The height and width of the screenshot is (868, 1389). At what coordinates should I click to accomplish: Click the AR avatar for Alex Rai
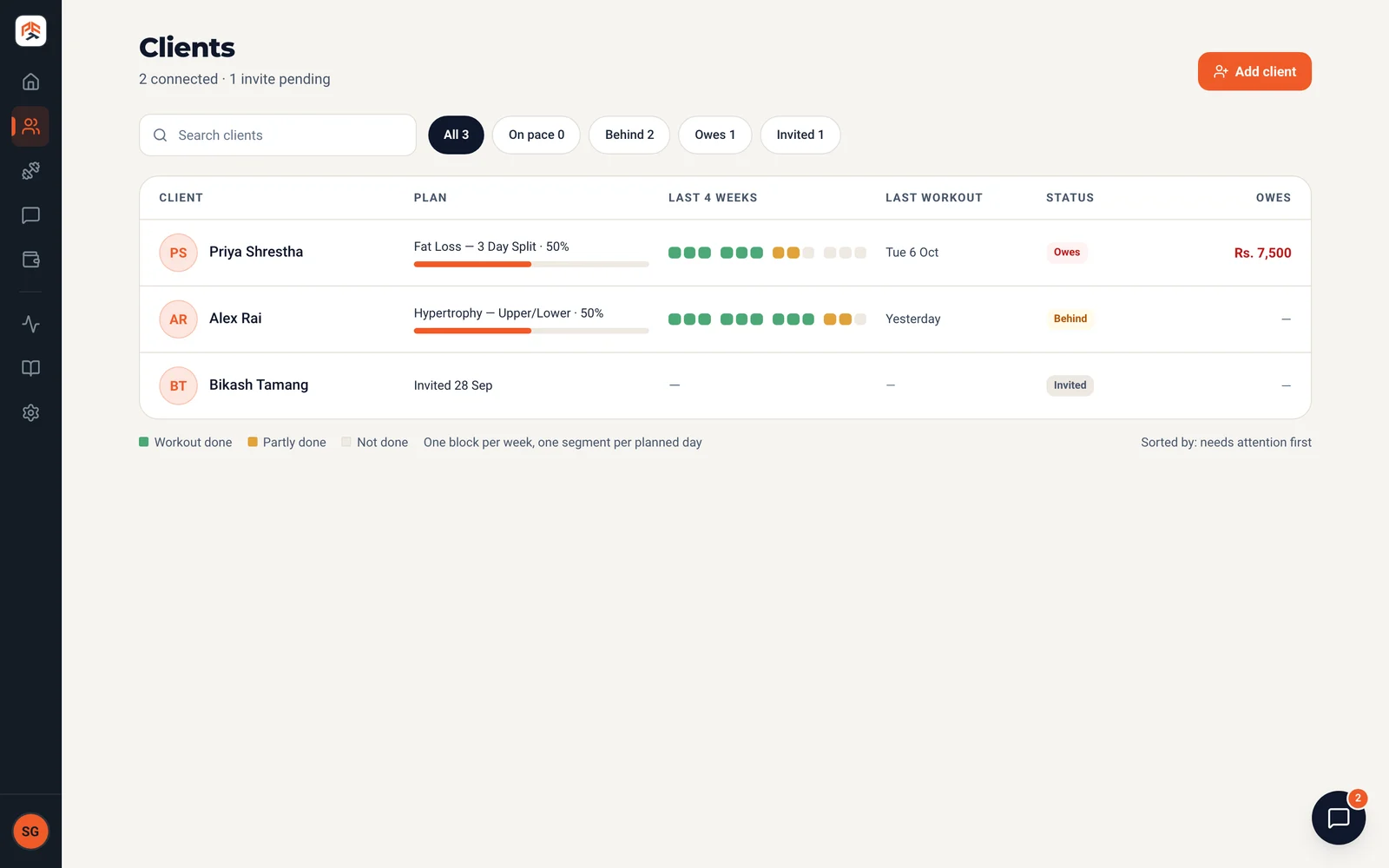coord(178,319)
